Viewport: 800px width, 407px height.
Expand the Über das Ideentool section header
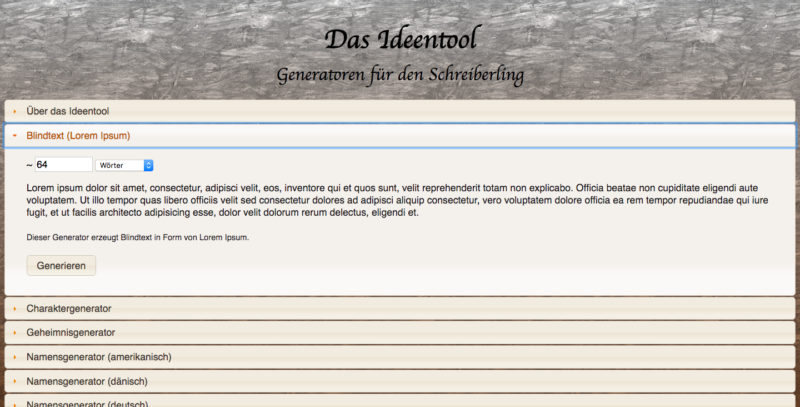tap(68, 111)
